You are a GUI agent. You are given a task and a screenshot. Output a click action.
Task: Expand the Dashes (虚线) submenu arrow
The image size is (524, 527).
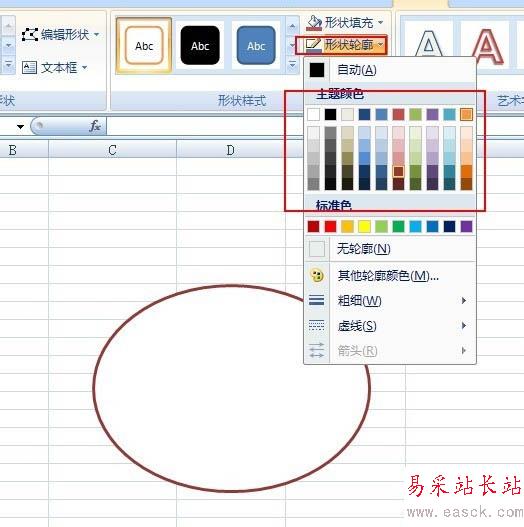(x=464, y=325)
